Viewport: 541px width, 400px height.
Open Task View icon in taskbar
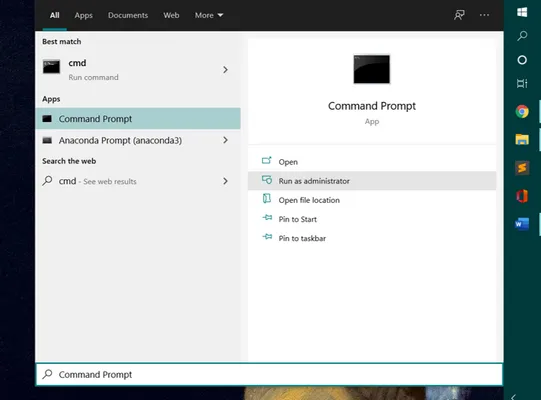(x=522, y=84)
